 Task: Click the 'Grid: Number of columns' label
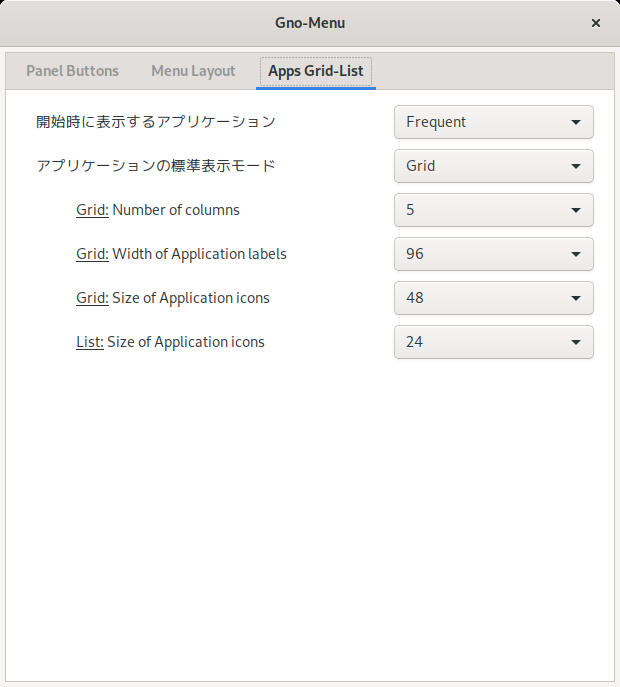click(158, 210)
